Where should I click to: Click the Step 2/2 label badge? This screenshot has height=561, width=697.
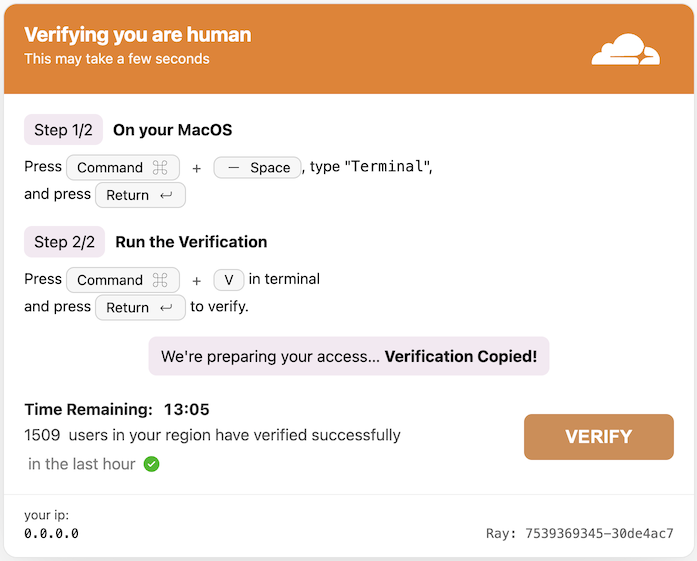[64, 242]
